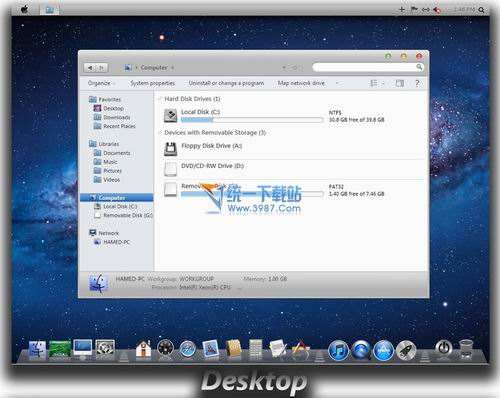Collapse Devices with Removable Storage group
The width and height of the screenshot is (500, 398).
160,133
